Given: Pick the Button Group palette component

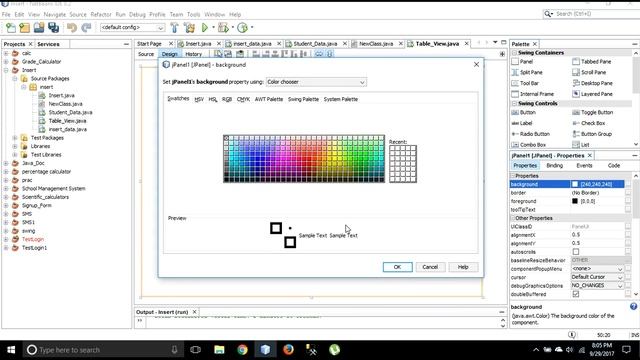Looking at the screenshot, I should pos(592,134).
